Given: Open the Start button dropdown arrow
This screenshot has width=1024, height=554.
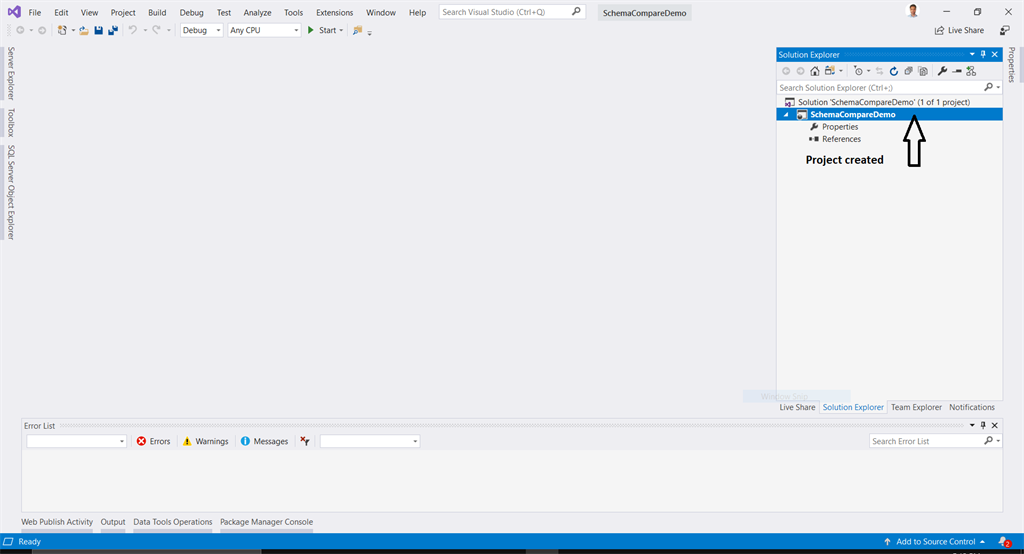Looking at the screenshot, I should pos(341,31).
